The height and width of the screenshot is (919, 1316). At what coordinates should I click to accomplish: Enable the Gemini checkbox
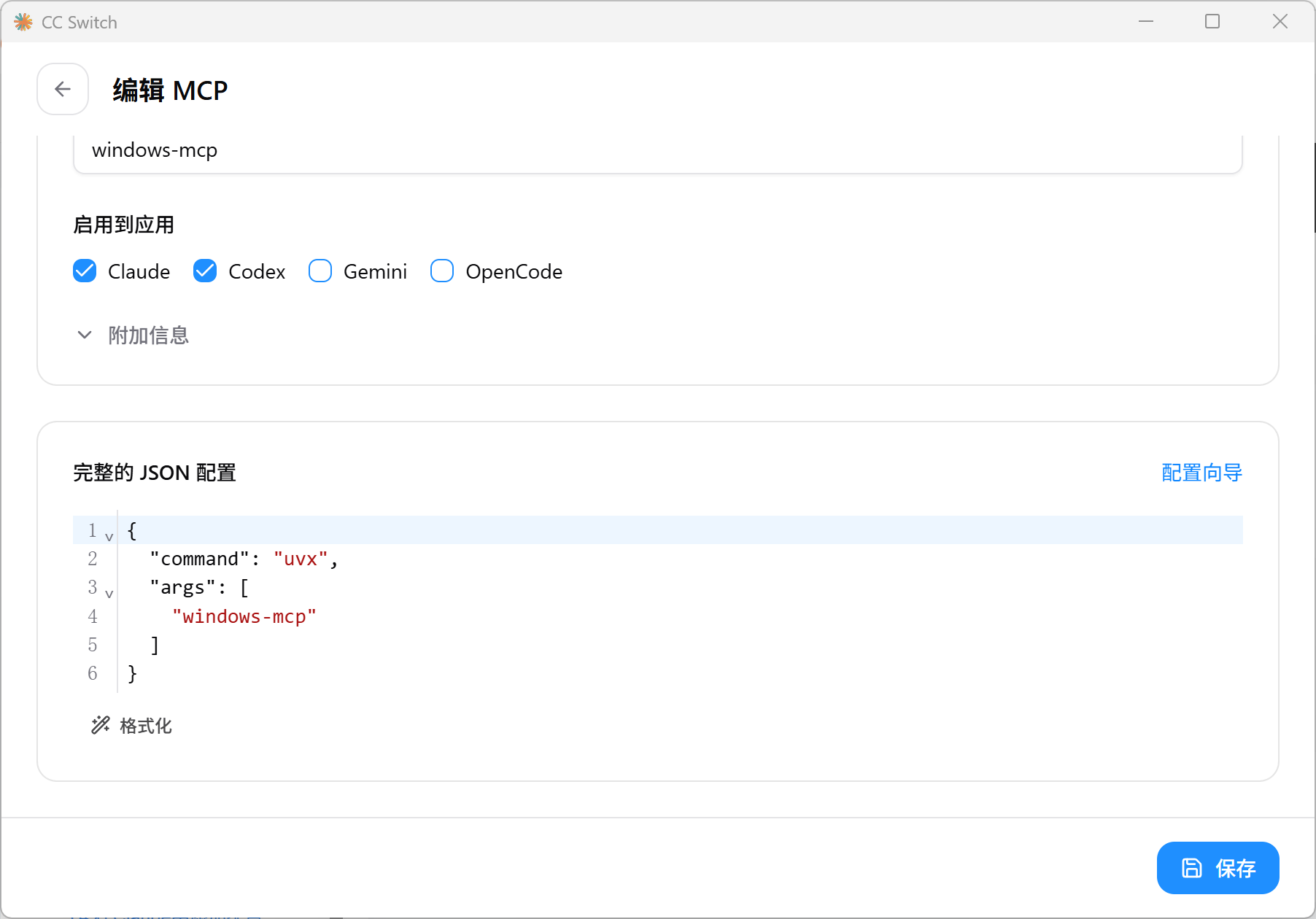pyautogui.click(x=320, y=271)
